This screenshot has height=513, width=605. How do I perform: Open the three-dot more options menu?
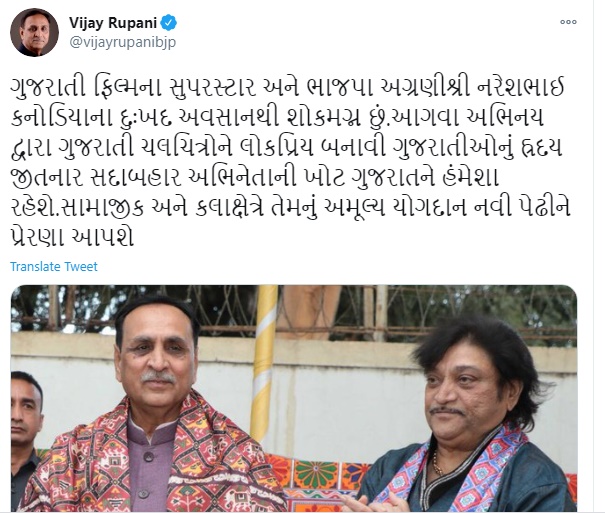[x=568, y=22]
